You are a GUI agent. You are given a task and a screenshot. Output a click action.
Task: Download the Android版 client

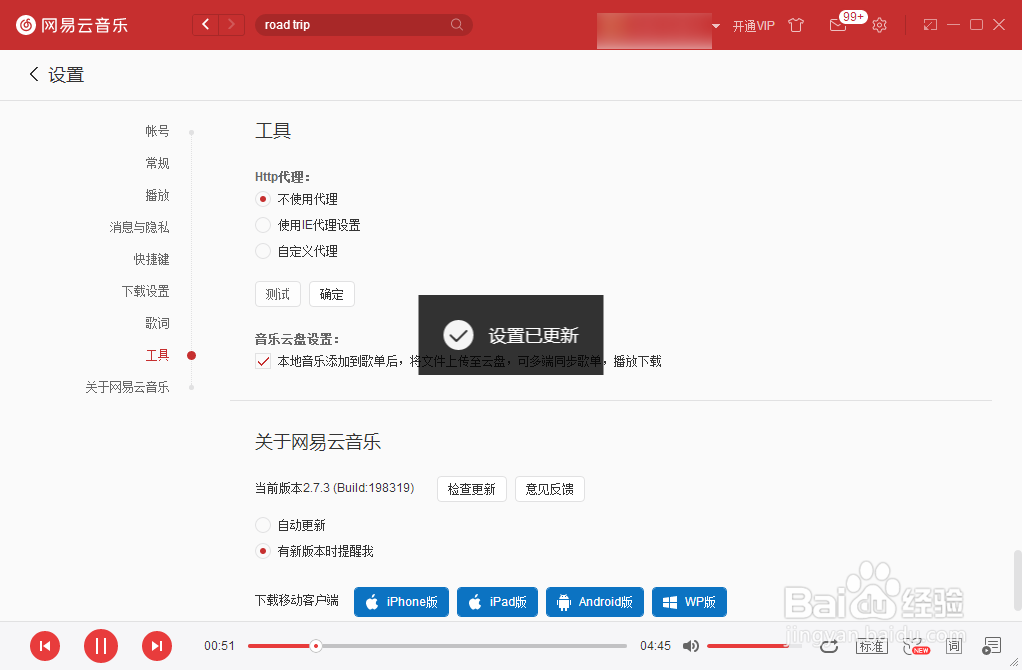[x=594, y=602]
